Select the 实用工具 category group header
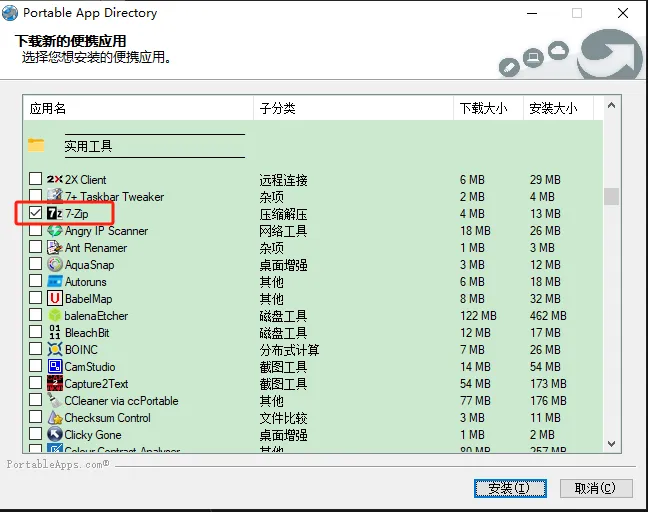Screen dimensions: 648x512 tap(88, 146)
